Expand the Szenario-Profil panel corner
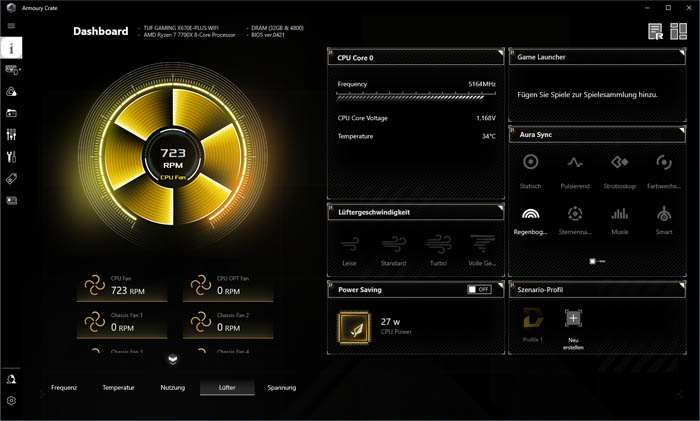 pyautogui.click(x=682, y=285)
